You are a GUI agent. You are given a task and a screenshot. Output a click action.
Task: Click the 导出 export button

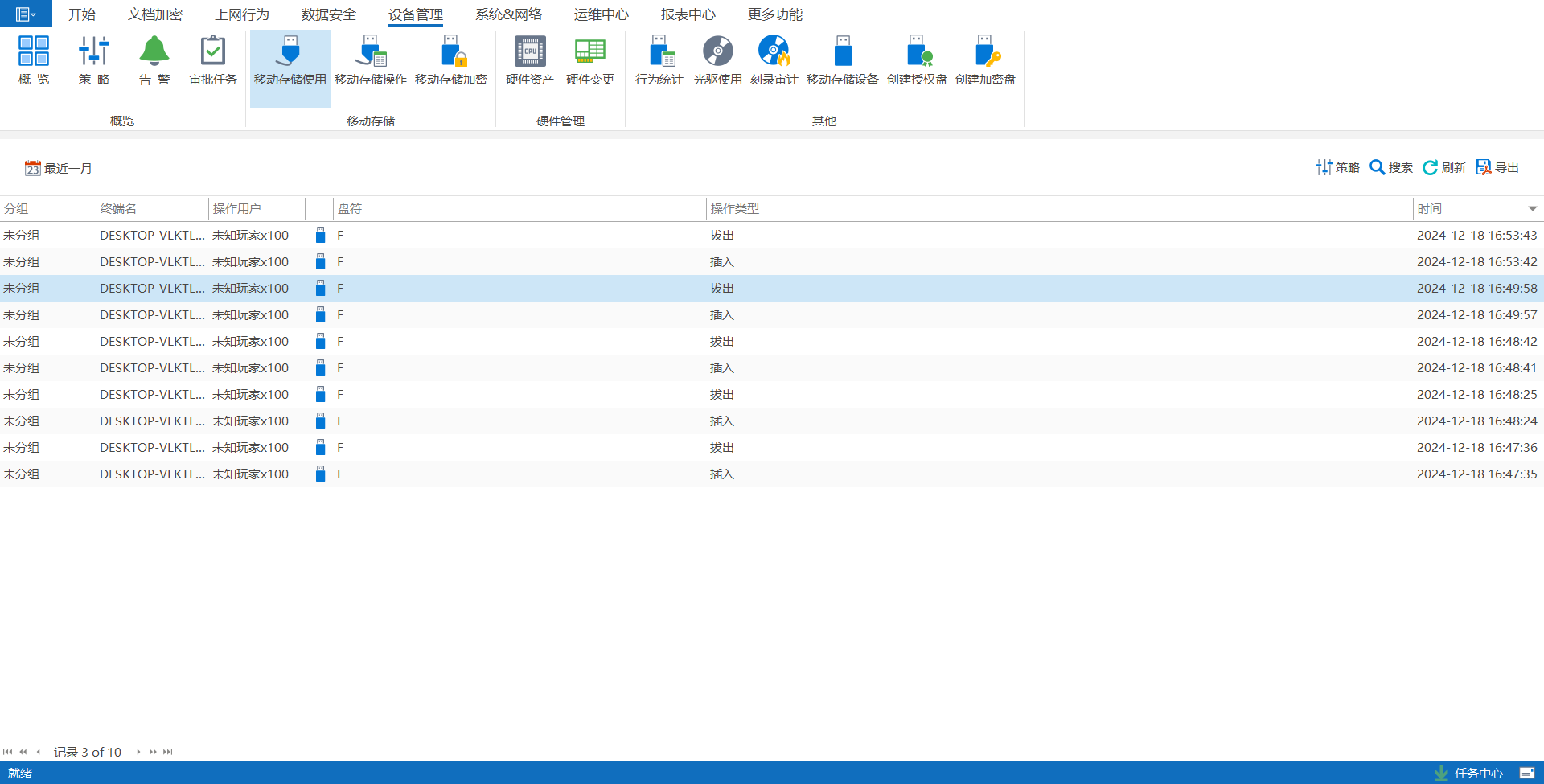[1497, 167]
